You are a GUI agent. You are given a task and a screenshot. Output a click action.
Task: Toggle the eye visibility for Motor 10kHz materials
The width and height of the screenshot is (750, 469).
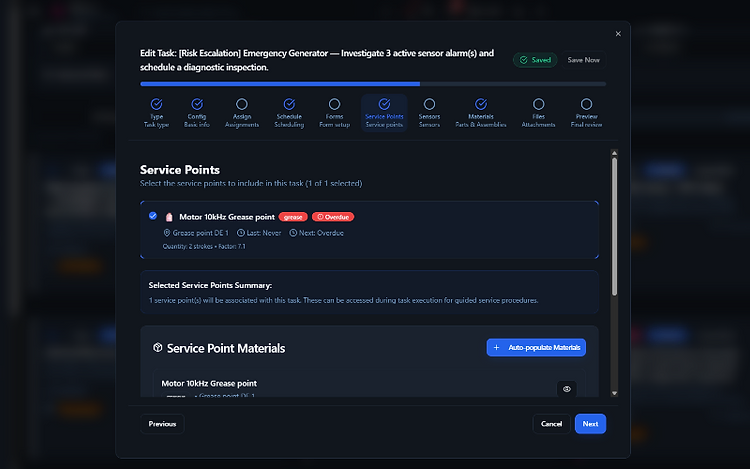(x=567, y=389)
